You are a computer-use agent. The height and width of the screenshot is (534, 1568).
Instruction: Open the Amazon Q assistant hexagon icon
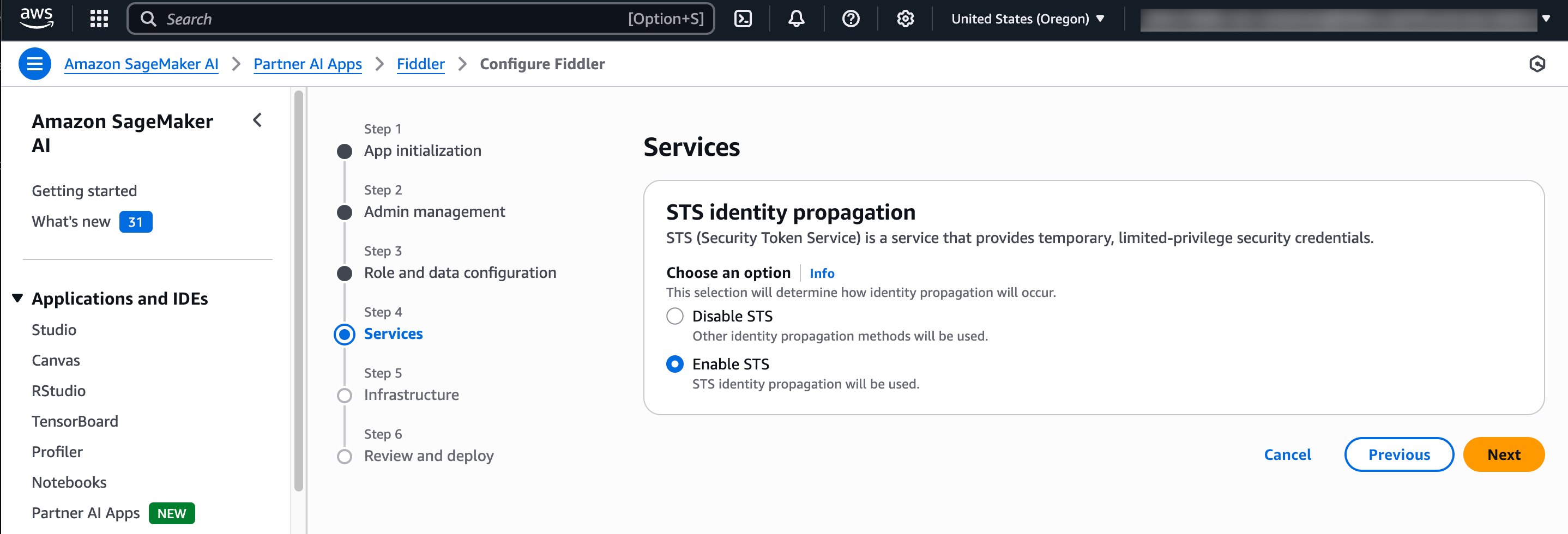point(1538,63)
